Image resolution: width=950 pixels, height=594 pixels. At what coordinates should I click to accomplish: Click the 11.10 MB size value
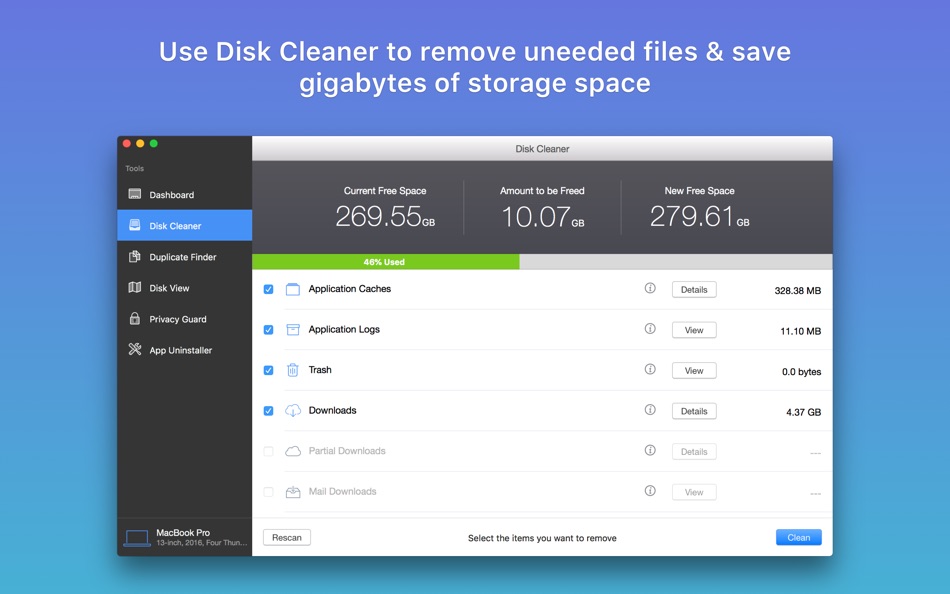(800, 331)
